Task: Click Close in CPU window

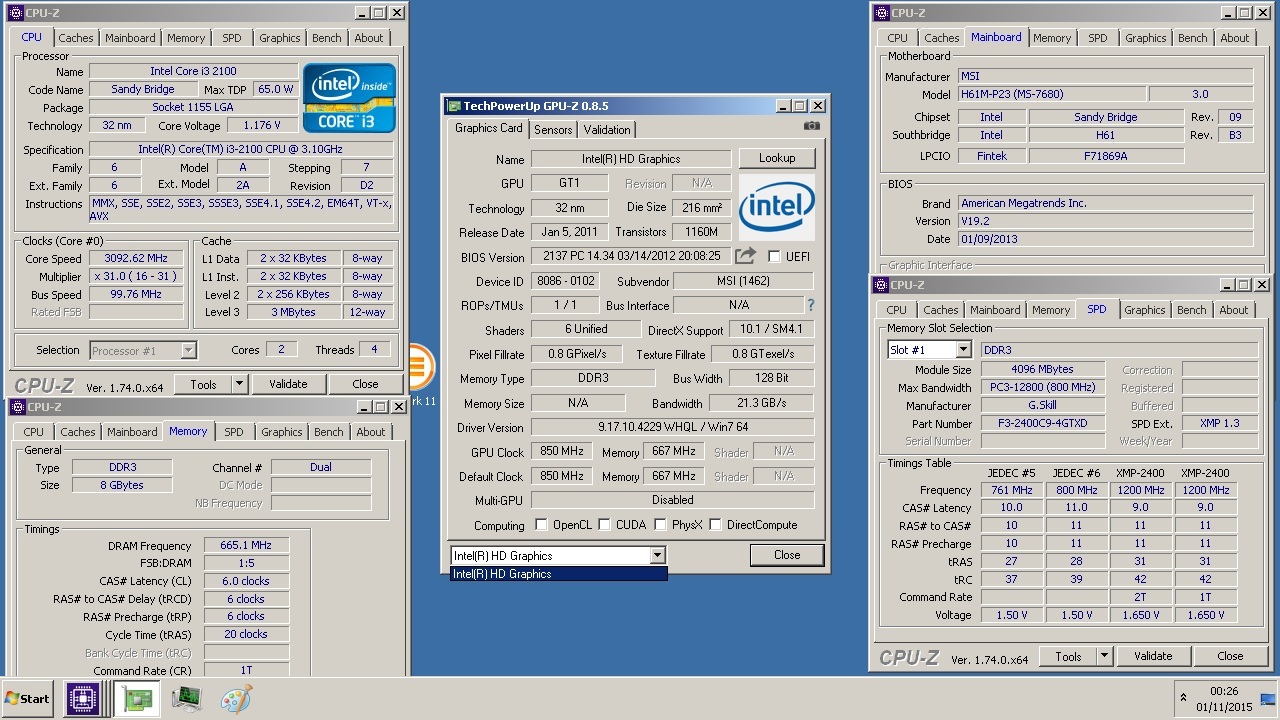Action: coord(365,384)
